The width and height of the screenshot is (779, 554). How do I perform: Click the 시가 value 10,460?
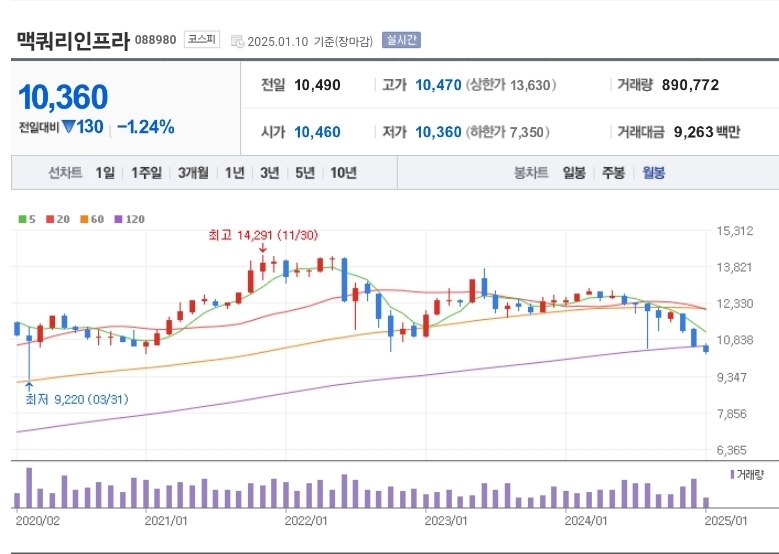[x=317, y=132]
